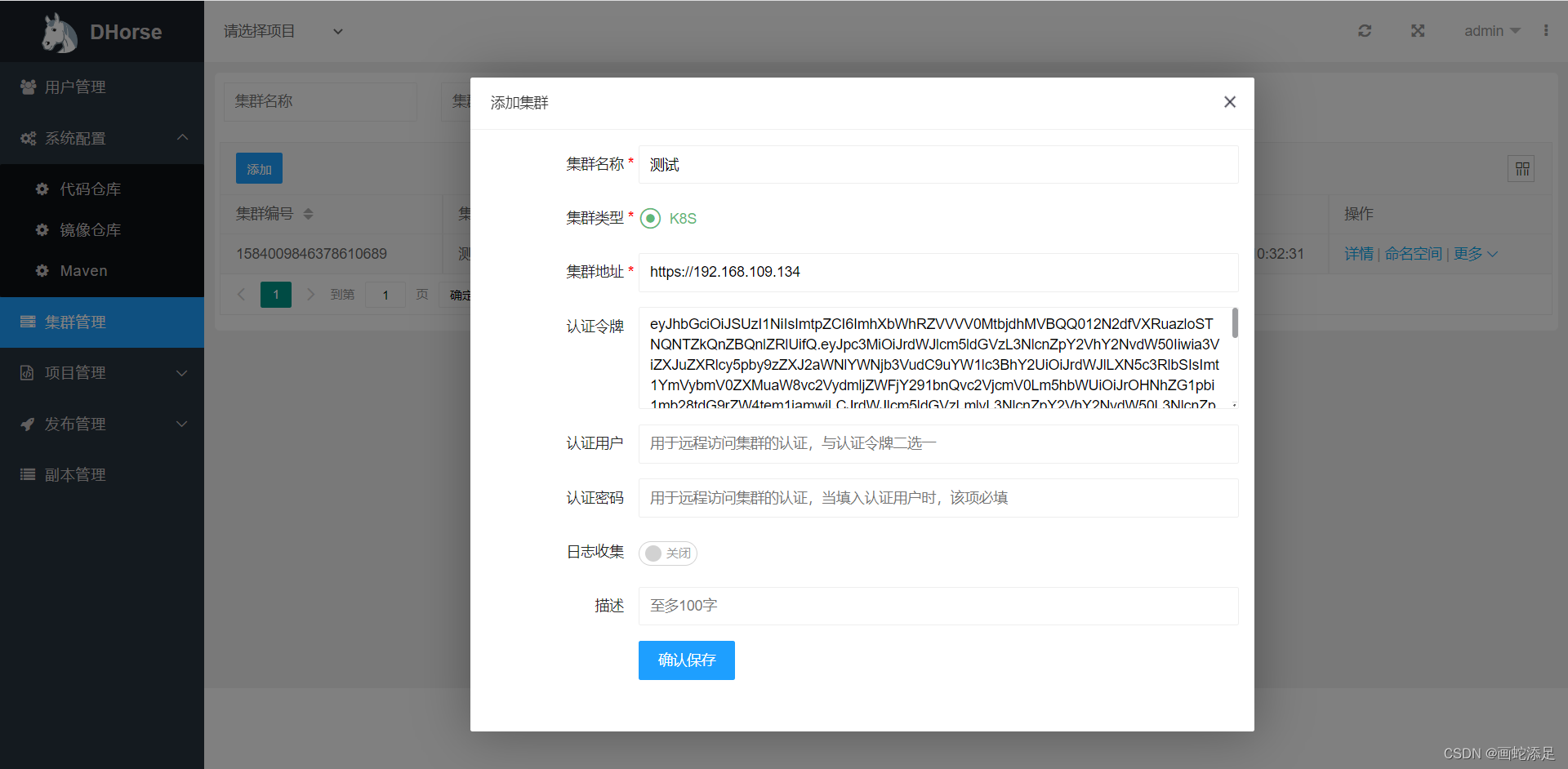Click the 确认保存 button
The image size is (1568, 769).
point(687,660)
